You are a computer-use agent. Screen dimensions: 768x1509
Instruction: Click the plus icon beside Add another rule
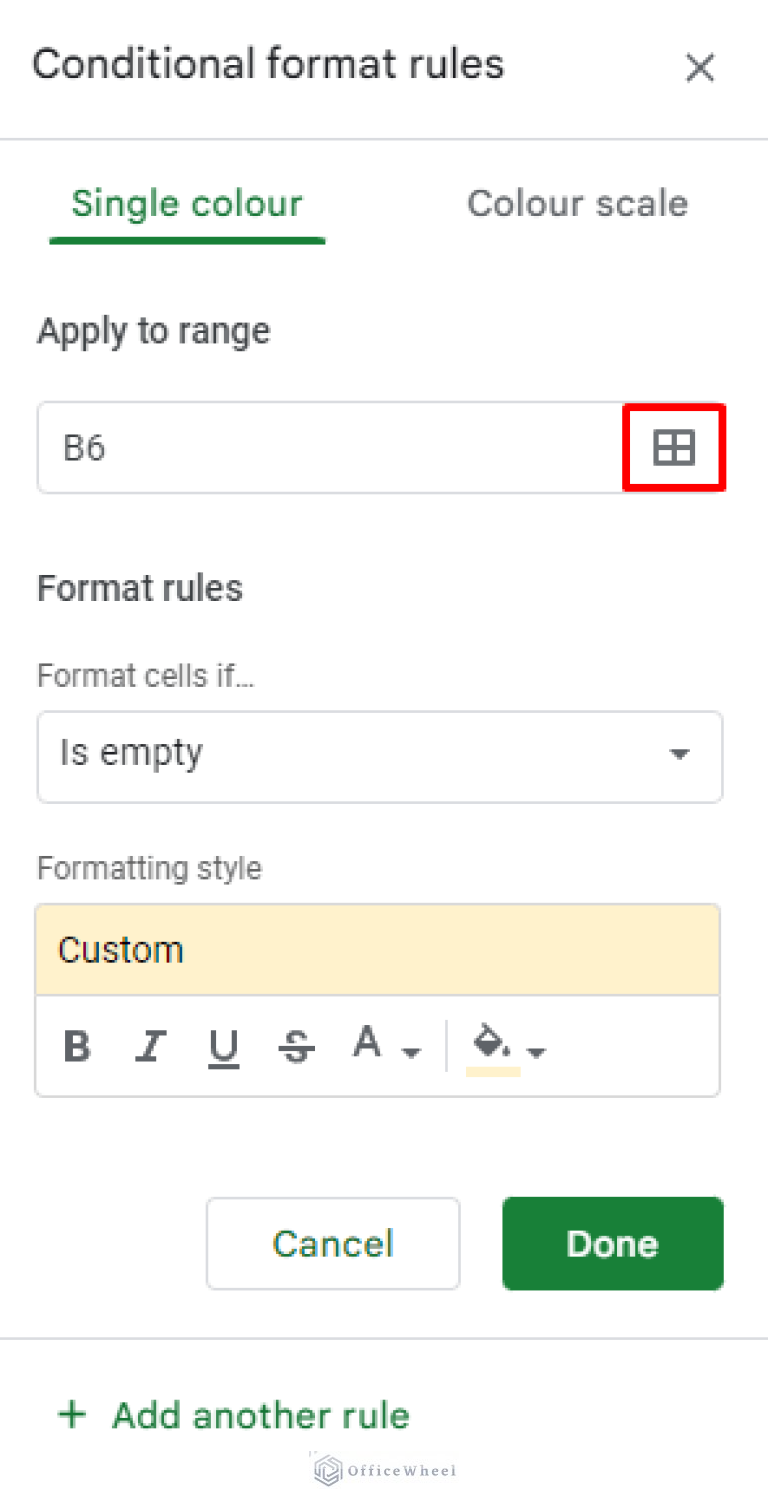pos(71,1414)
